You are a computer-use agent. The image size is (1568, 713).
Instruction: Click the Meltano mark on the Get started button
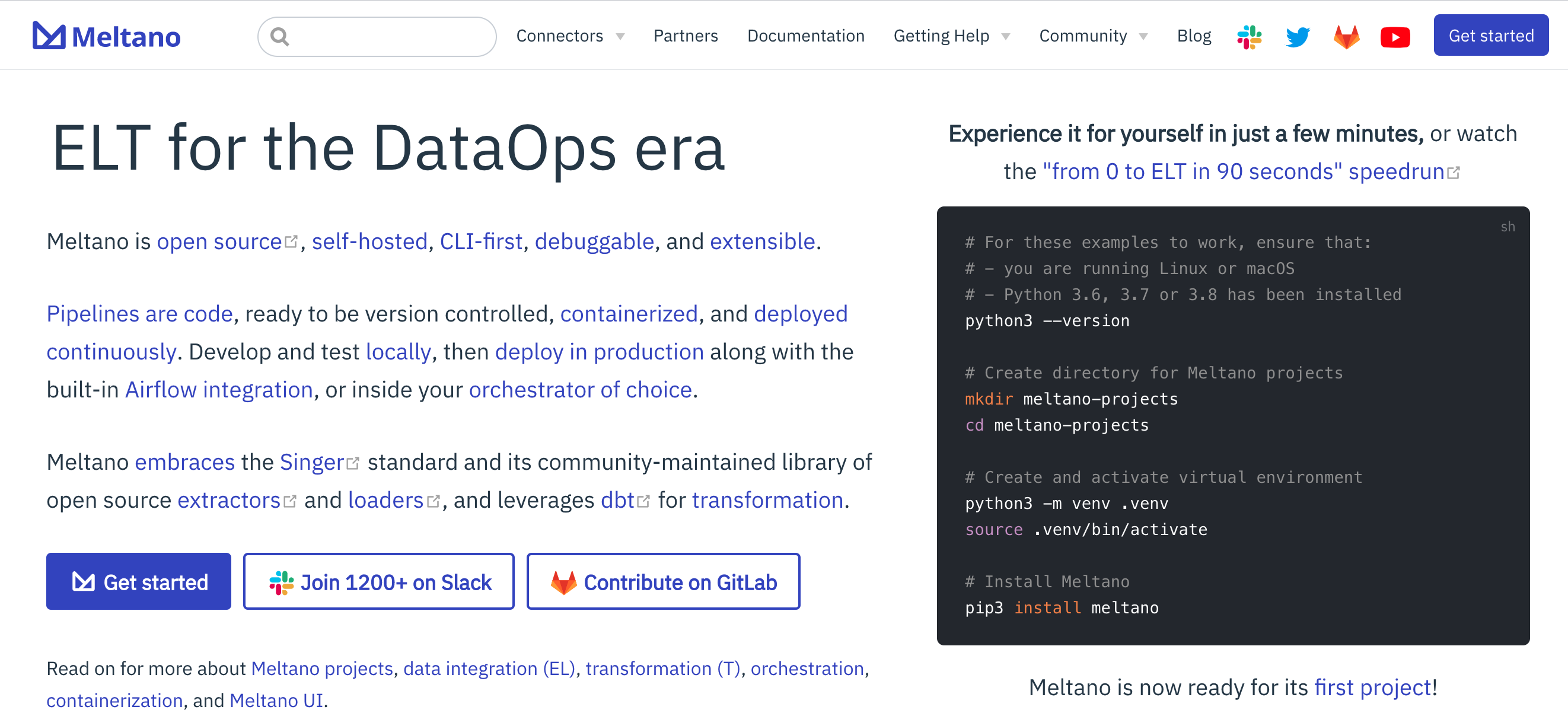tap(83, 581)
